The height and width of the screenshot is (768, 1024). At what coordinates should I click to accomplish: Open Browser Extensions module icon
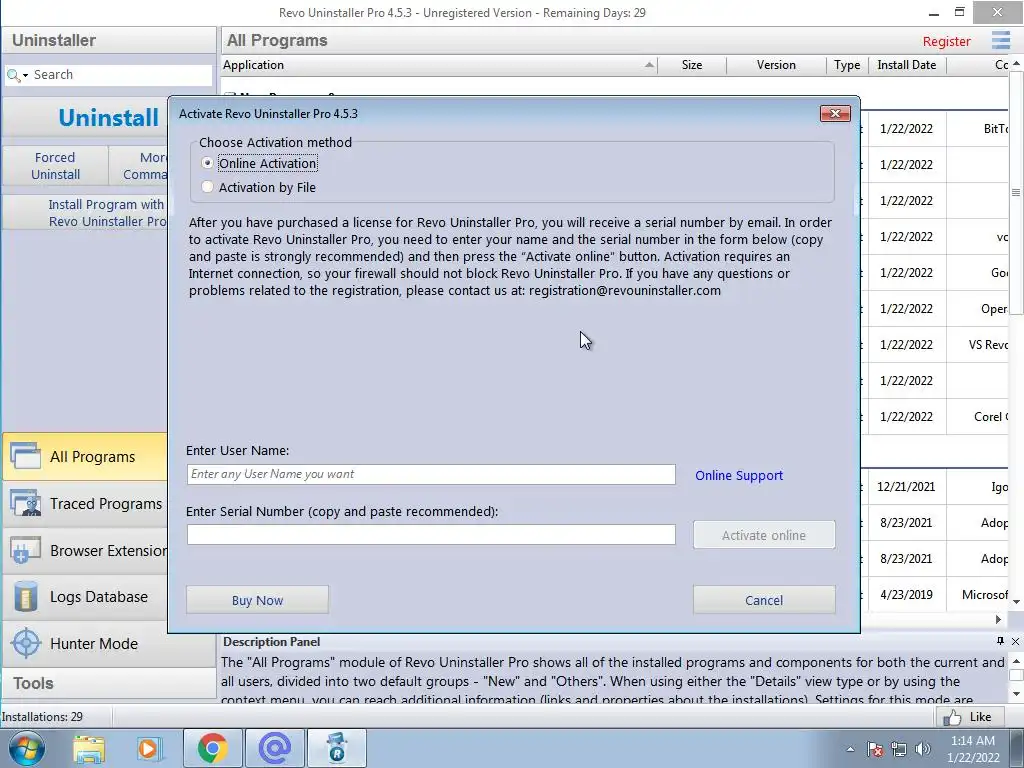pyautogui.click(x=25, y=550)
